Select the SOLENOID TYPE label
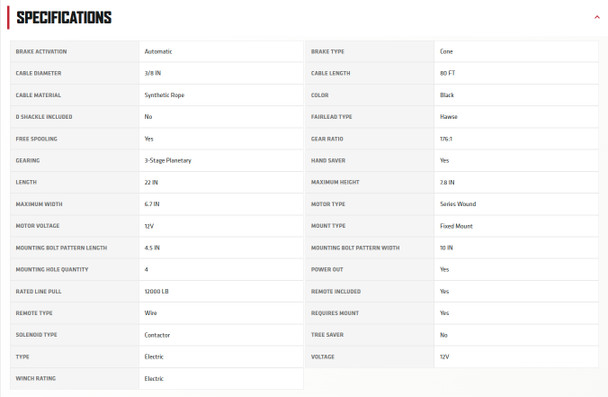The width and height of the screenshot is (608, 397). point(36,335)
